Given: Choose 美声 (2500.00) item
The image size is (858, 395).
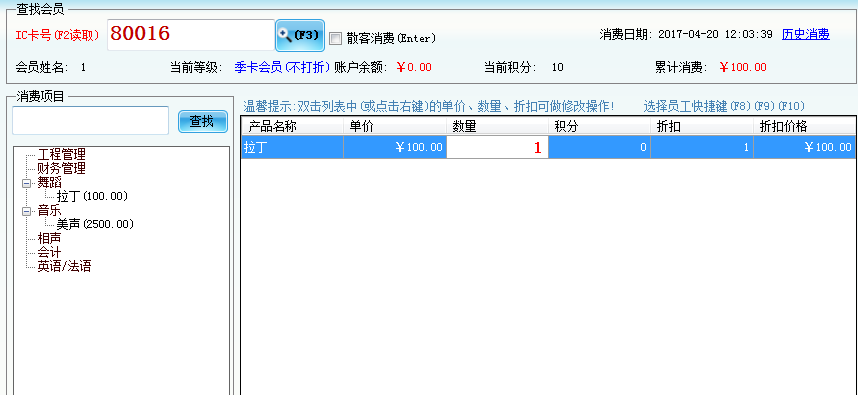Looking at the screenshot, I should [95, 224].
